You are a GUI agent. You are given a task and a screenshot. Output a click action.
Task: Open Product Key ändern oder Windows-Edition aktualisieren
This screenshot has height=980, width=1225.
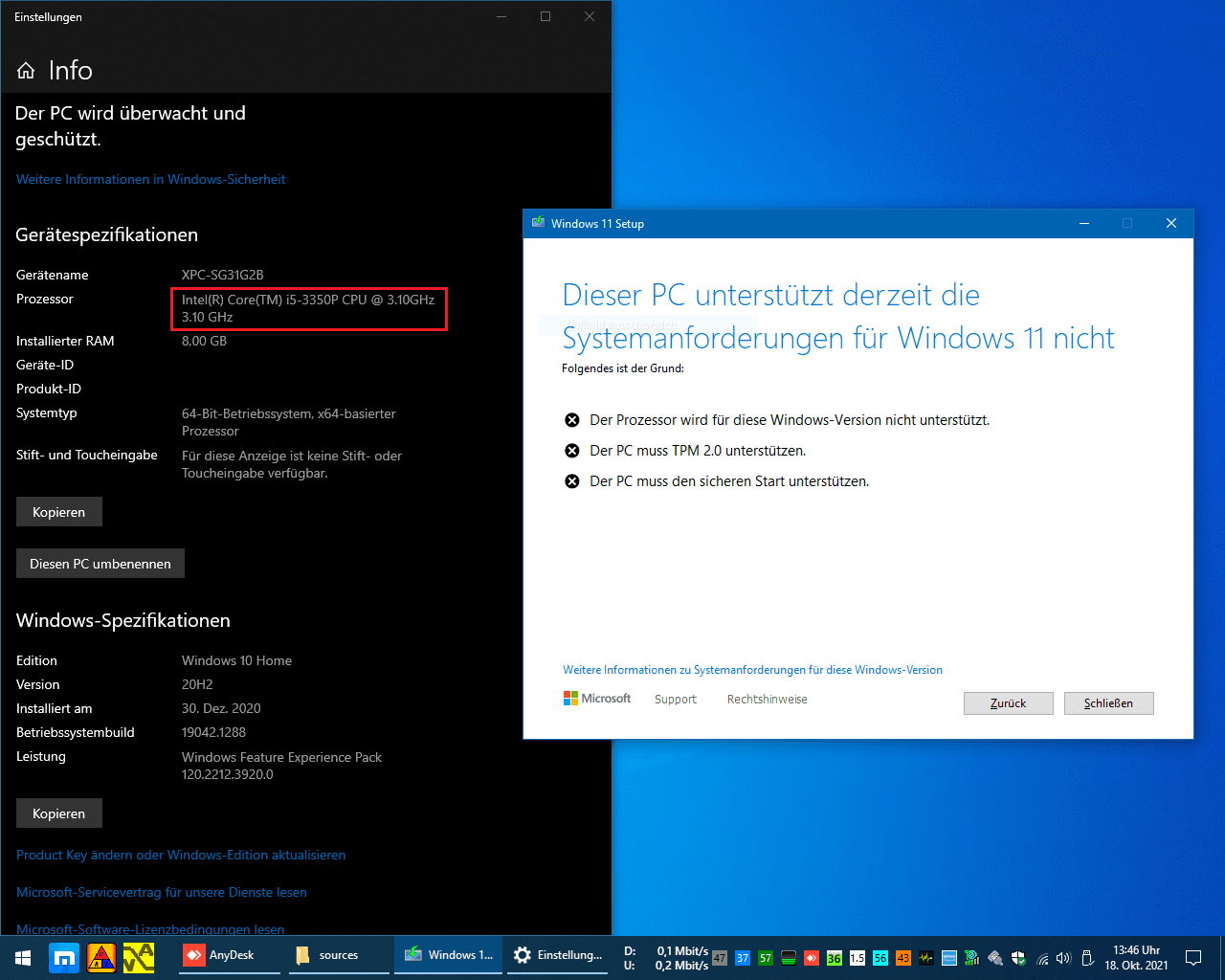(181, 855)
